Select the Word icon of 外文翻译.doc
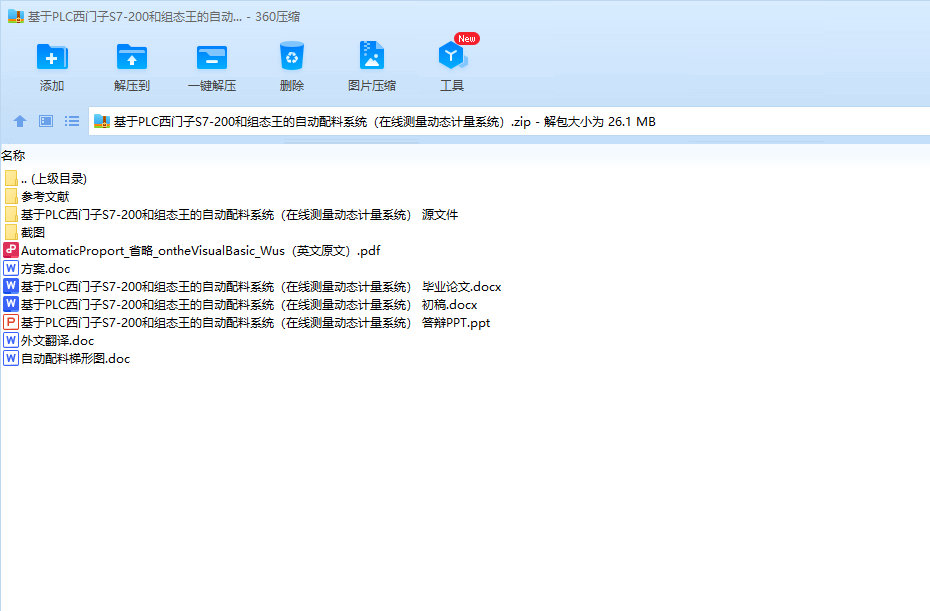Screen dimensions: 930x611 [11, 340]
